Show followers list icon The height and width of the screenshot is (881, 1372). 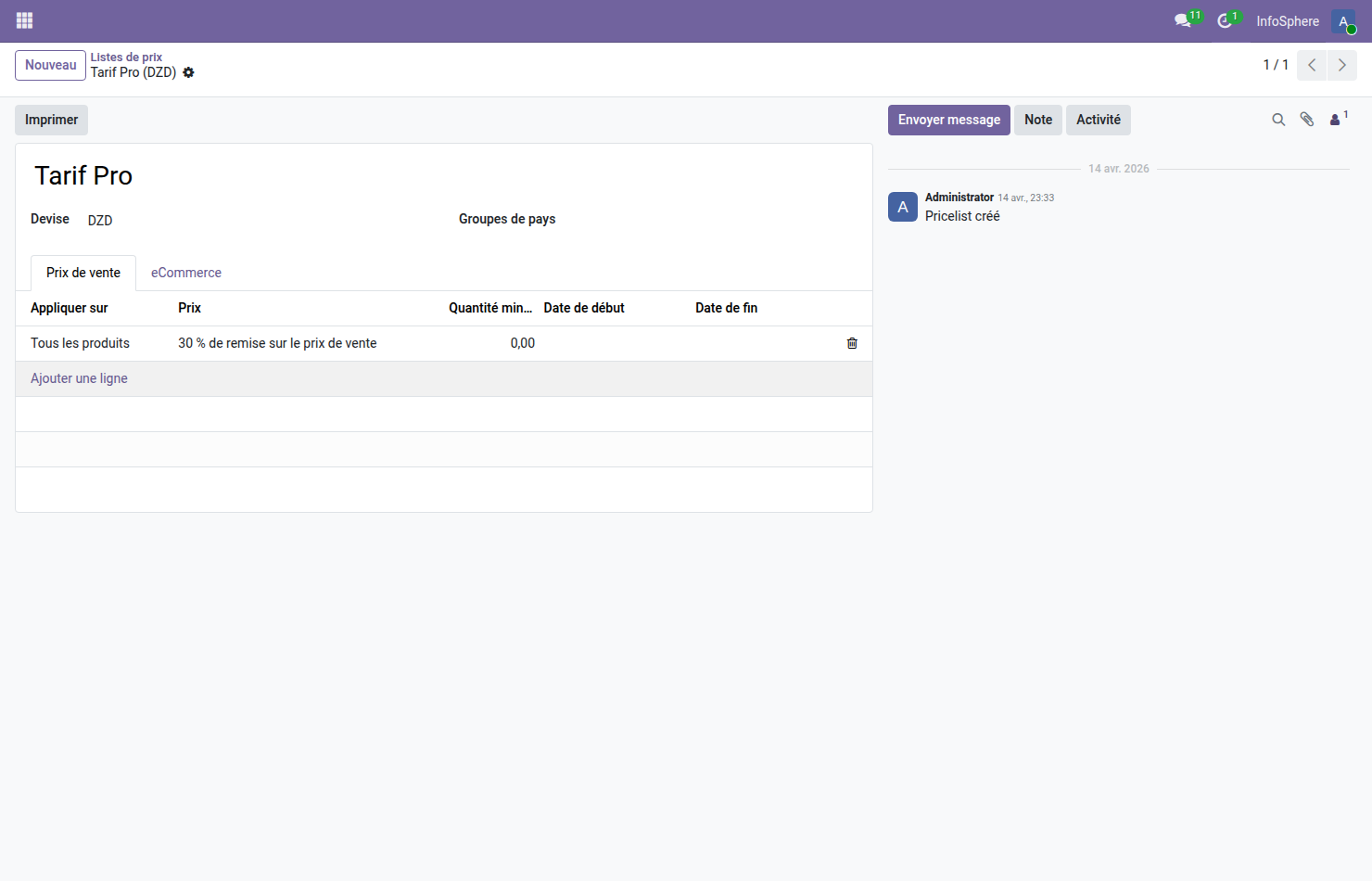[x=1336, y=120]
